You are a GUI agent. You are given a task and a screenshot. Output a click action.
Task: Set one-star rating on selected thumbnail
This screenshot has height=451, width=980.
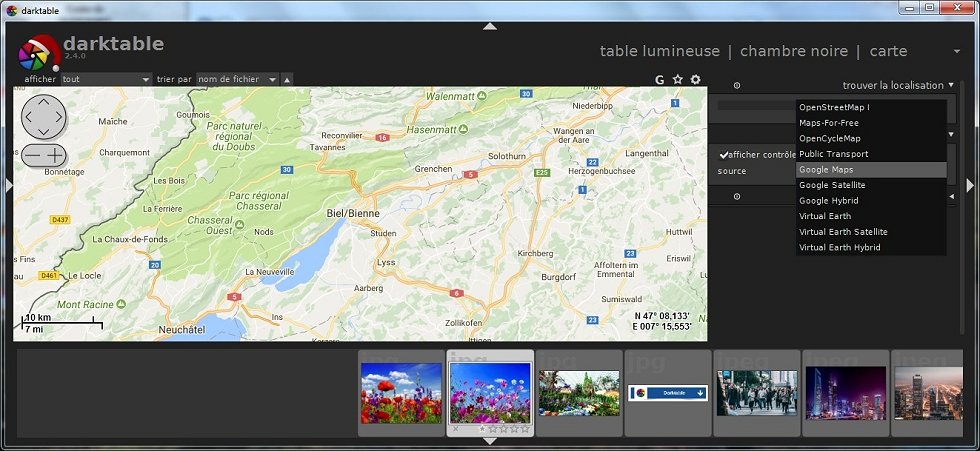pos(482,429)
